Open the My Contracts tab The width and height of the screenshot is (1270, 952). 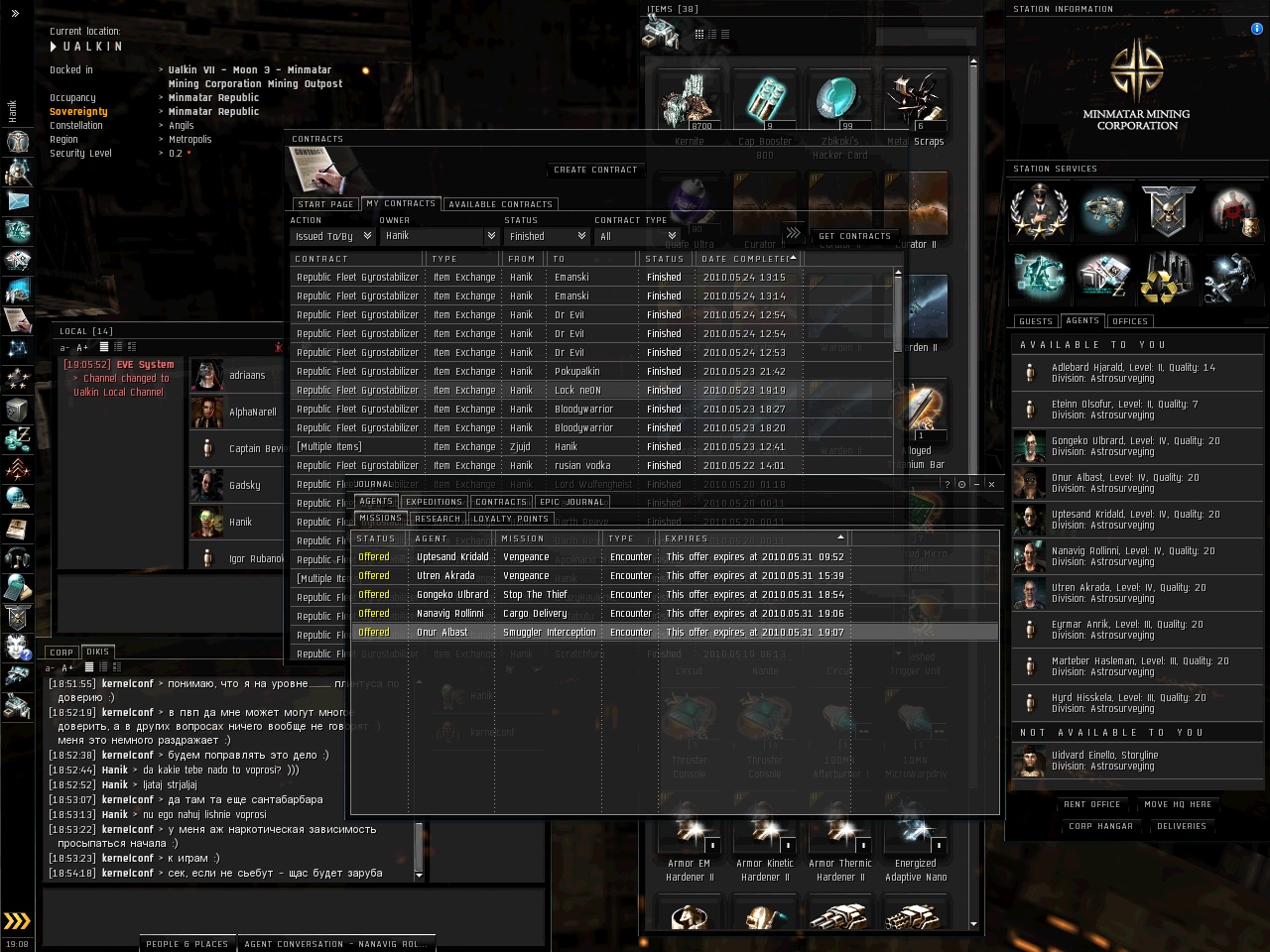[x=401, y=203]
